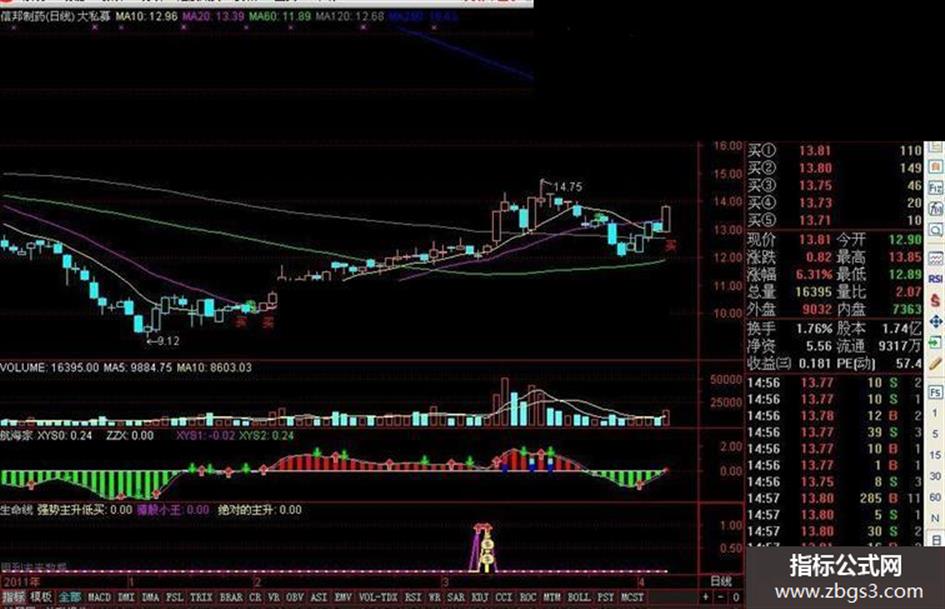Click the 涨幅 value 6.31%

814,275
